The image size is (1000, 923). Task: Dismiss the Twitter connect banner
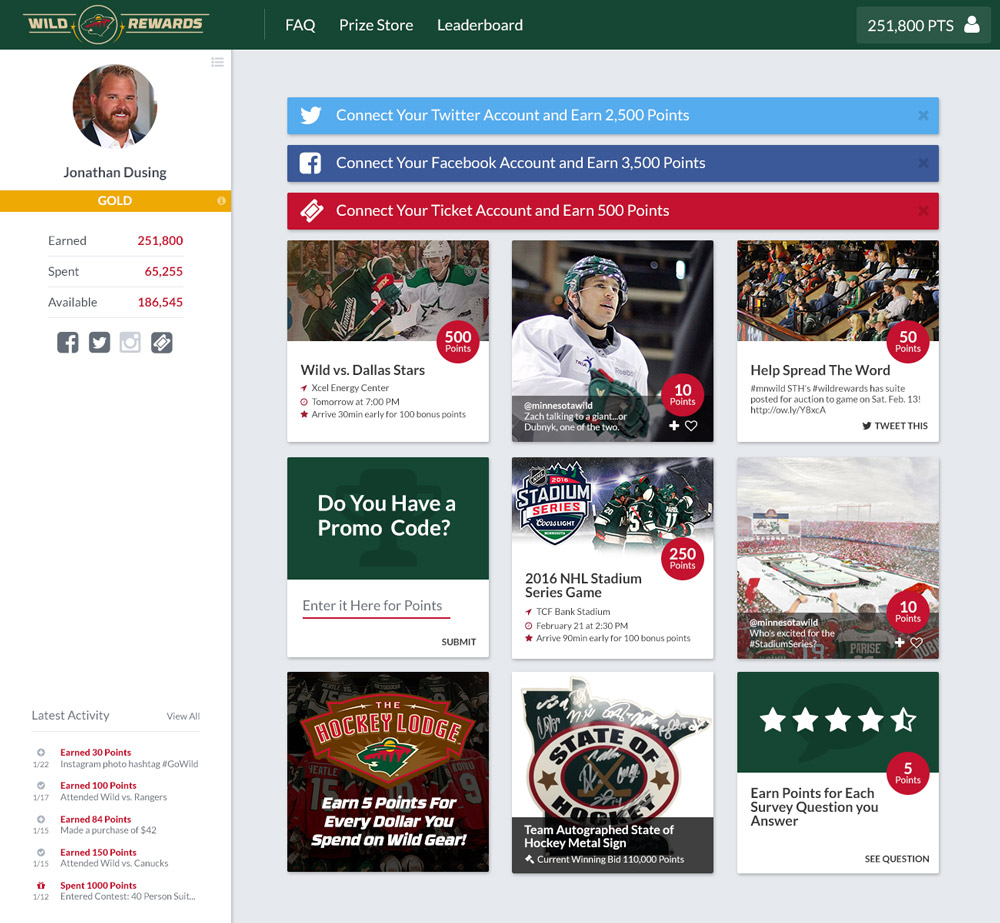[923, 115]
